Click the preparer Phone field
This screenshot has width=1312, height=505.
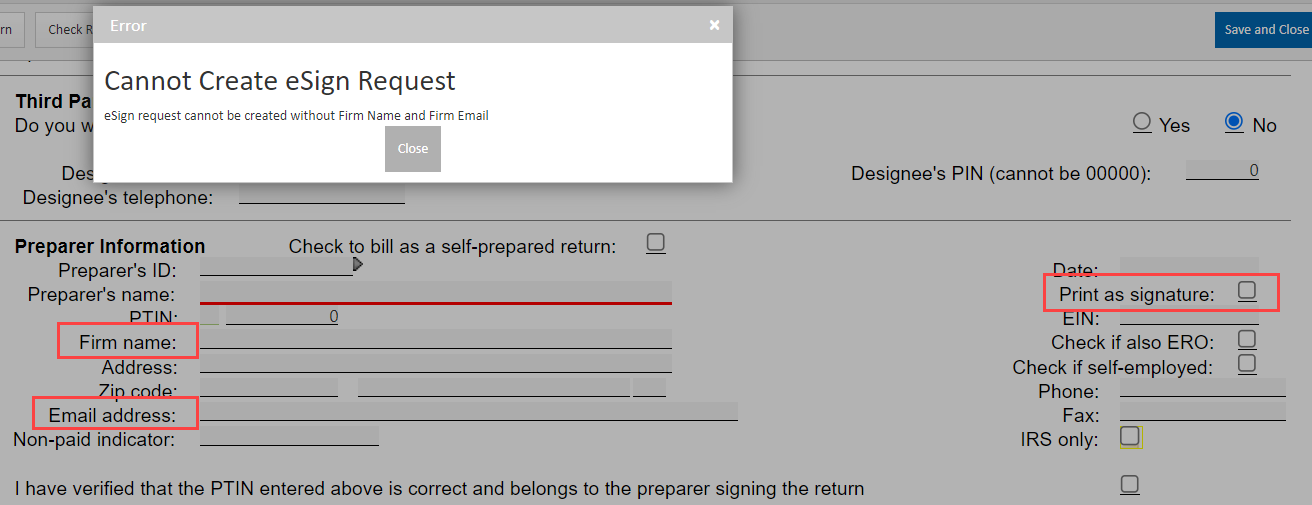click(x=1202, y=389)
